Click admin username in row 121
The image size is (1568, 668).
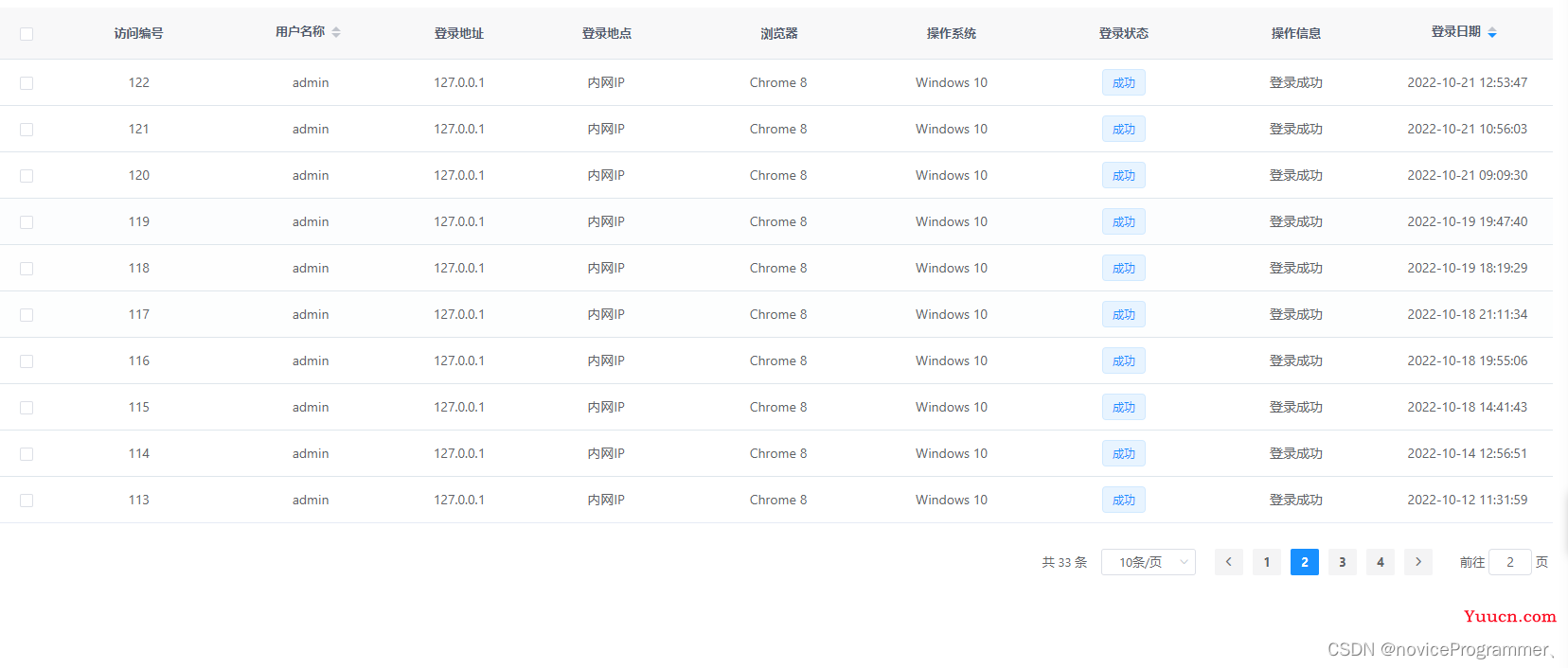311,129
